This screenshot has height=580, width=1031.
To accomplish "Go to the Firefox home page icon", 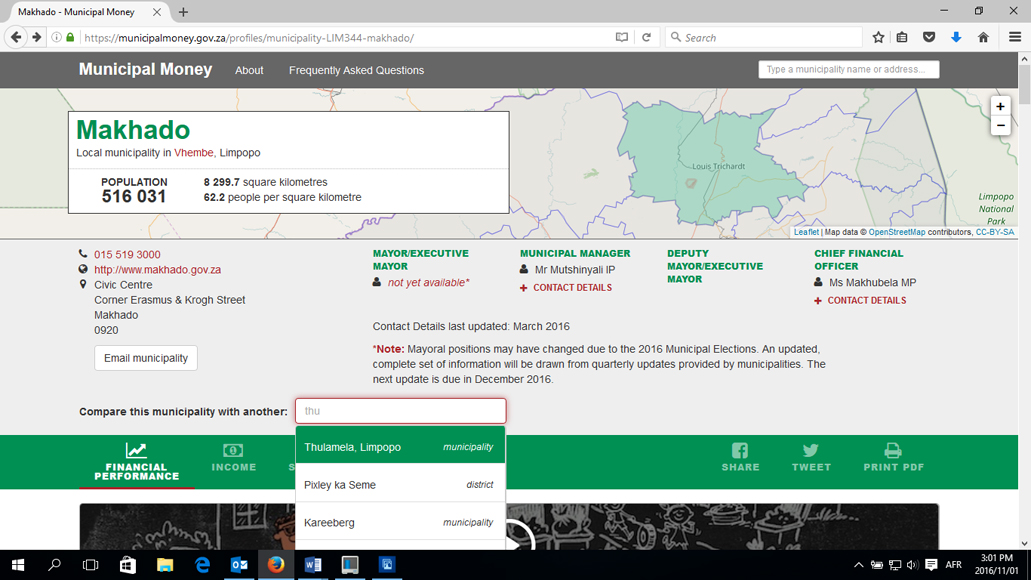I will click(x=983, y=37).
